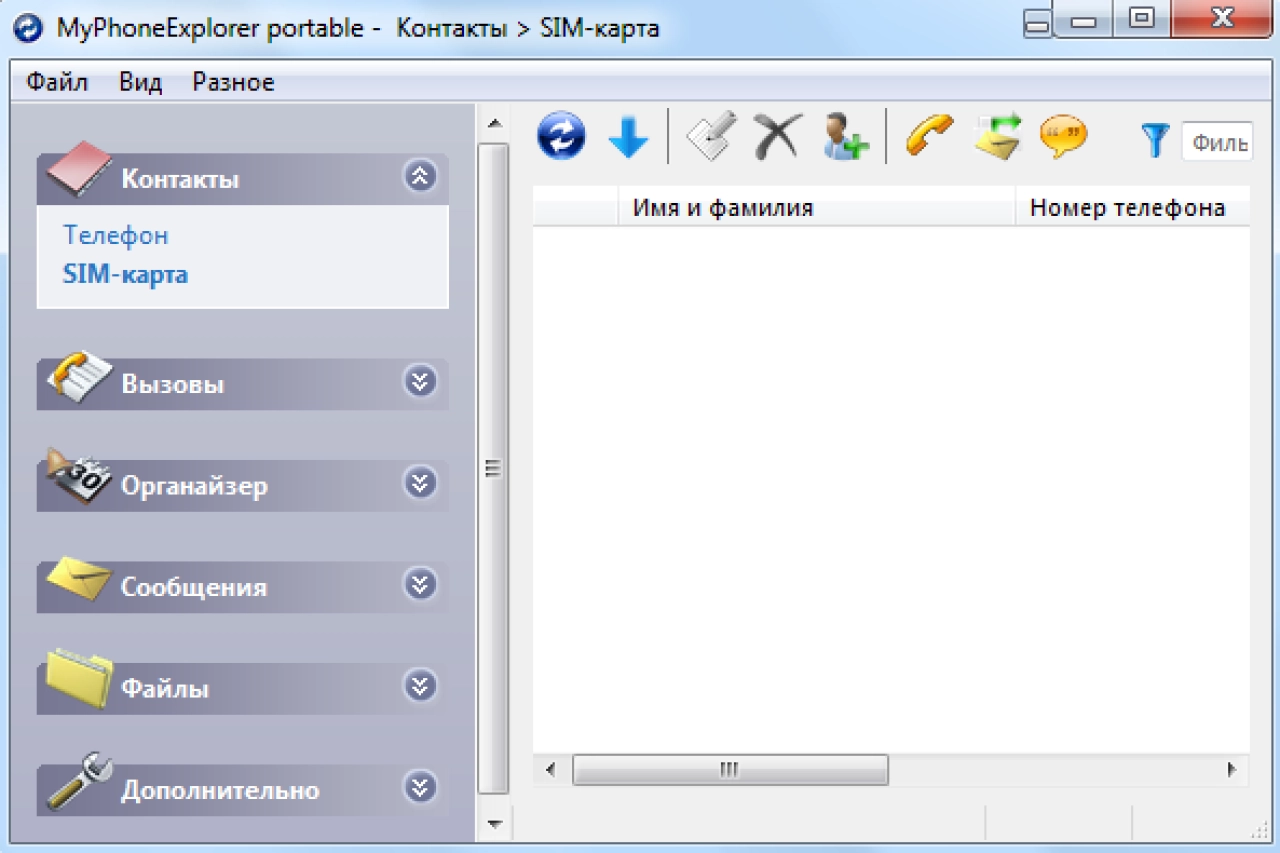Close the MyPhoneExplorer window

coord(1221,21)
